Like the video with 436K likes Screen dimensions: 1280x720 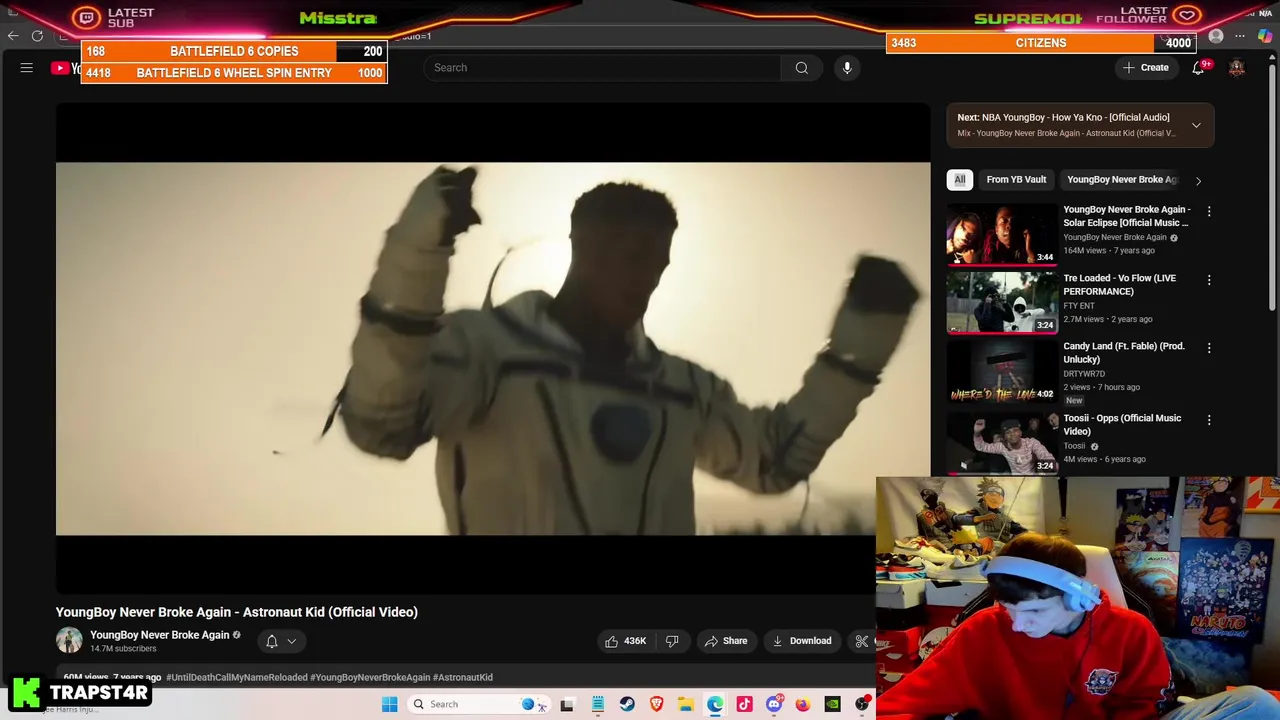point(626,641)
